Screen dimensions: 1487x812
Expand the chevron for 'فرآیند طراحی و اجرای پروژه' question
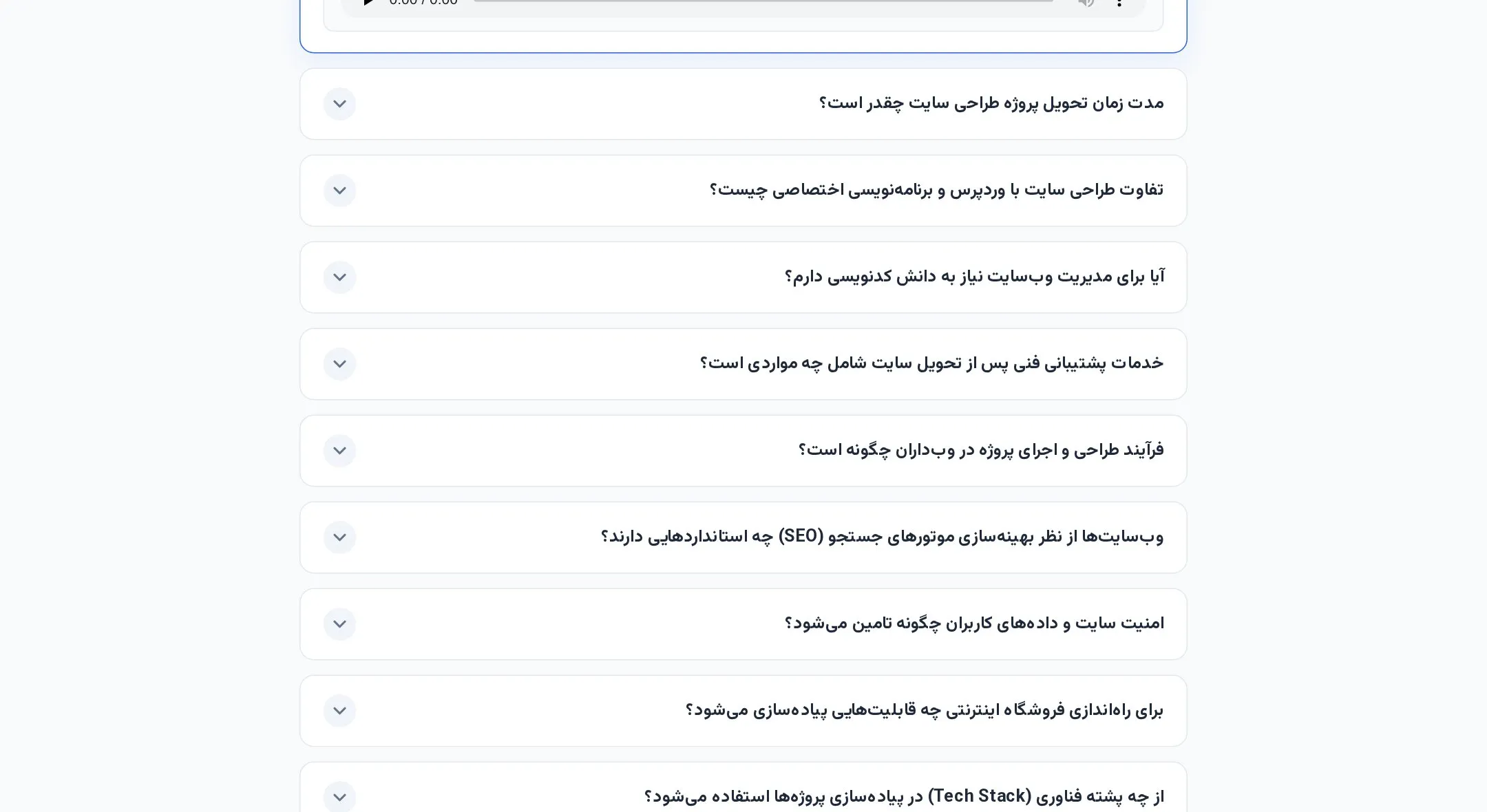click(339, 451)
